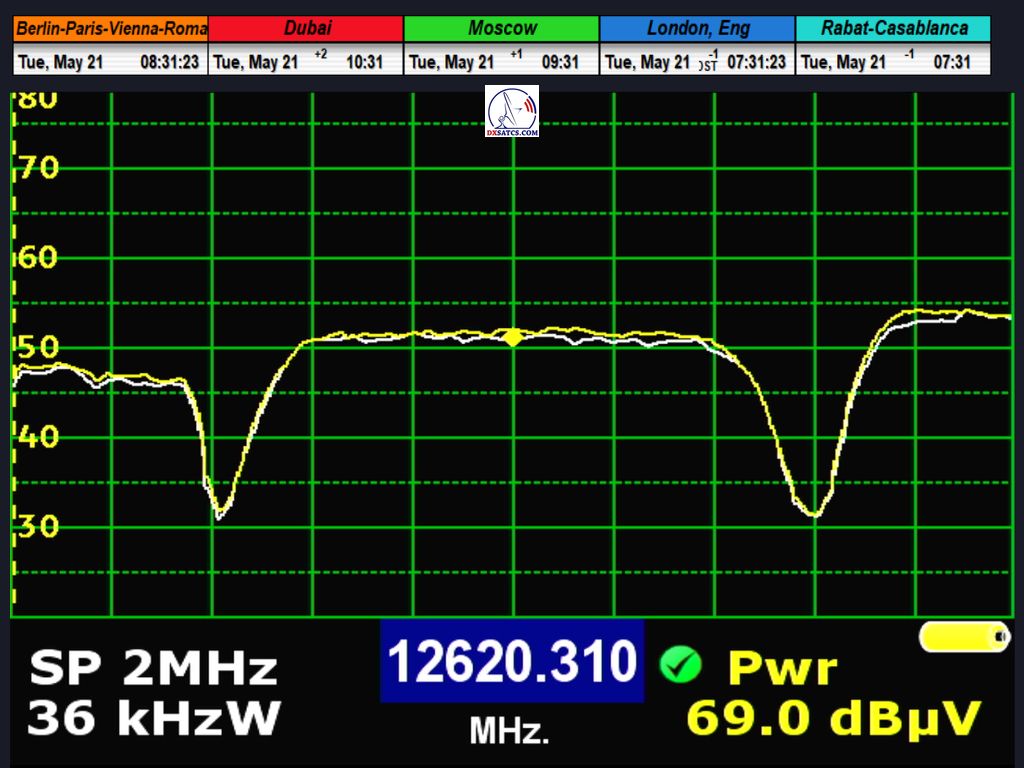Click the 36 kHzW bandwidth setting
Image resolution: width=1024 pixels, height=768 pixels.
tap(155, 718)
